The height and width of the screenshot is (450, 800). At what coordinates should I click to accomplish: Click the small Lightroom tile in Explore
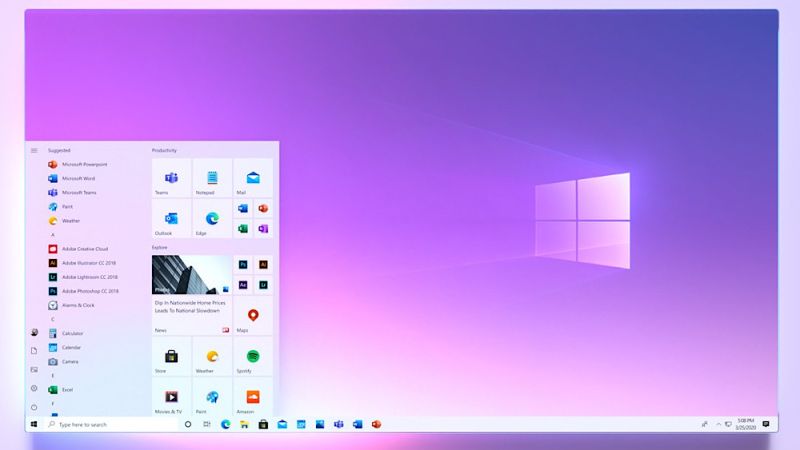[263, 285]
